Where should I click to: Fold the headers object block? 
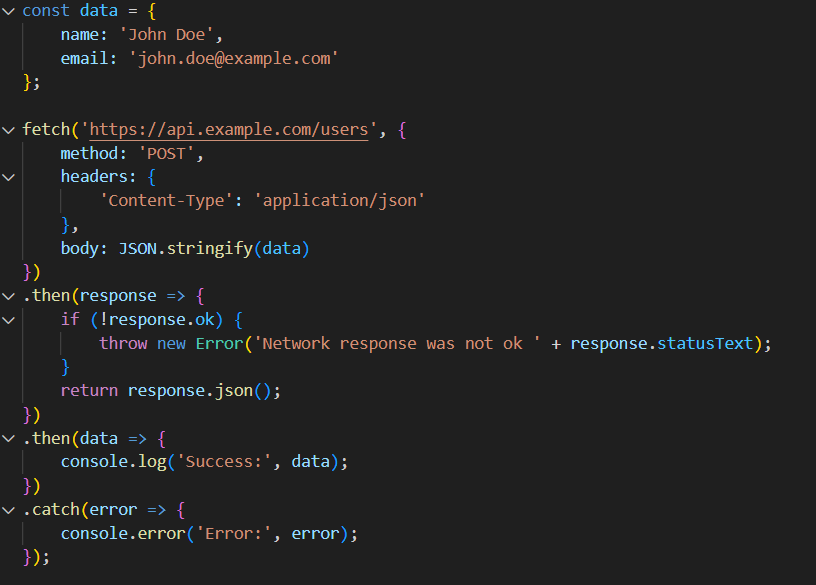coord(9,177)
